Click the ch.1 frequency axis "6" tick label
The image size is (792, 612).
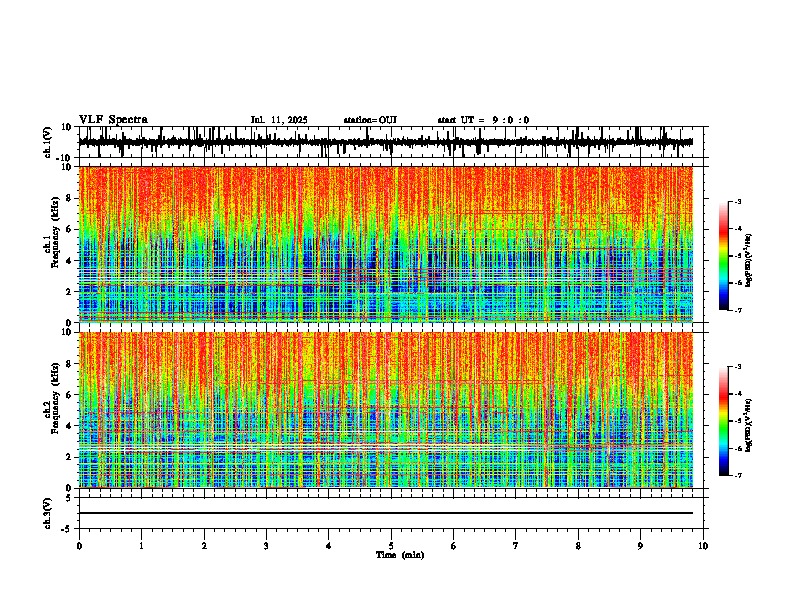(x=70, y=229)
